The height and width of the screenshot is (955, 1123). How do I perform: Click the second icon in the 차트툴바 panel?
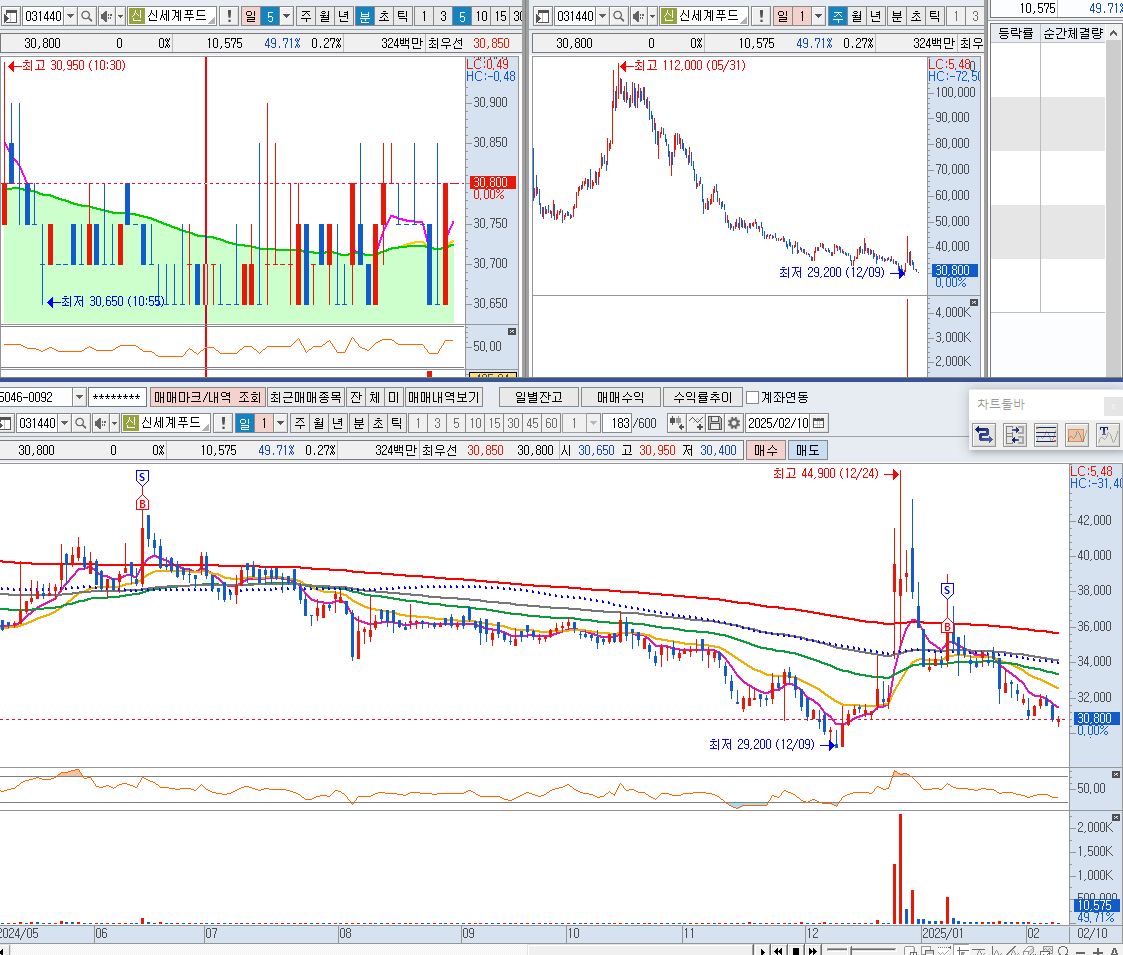click(x=1015, y=434)
